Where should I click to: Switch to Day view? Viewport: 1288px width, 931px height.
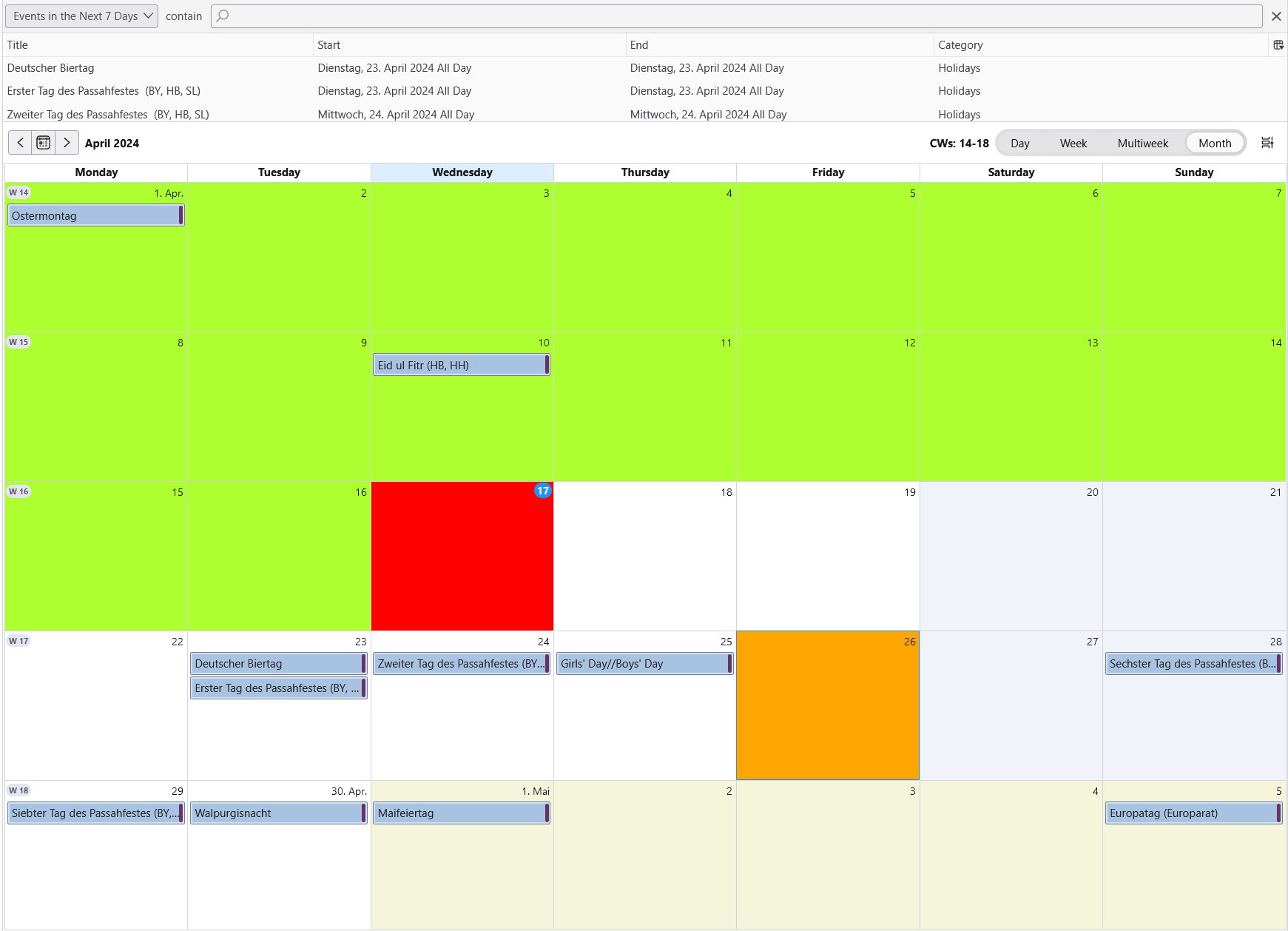(1019, 144)
